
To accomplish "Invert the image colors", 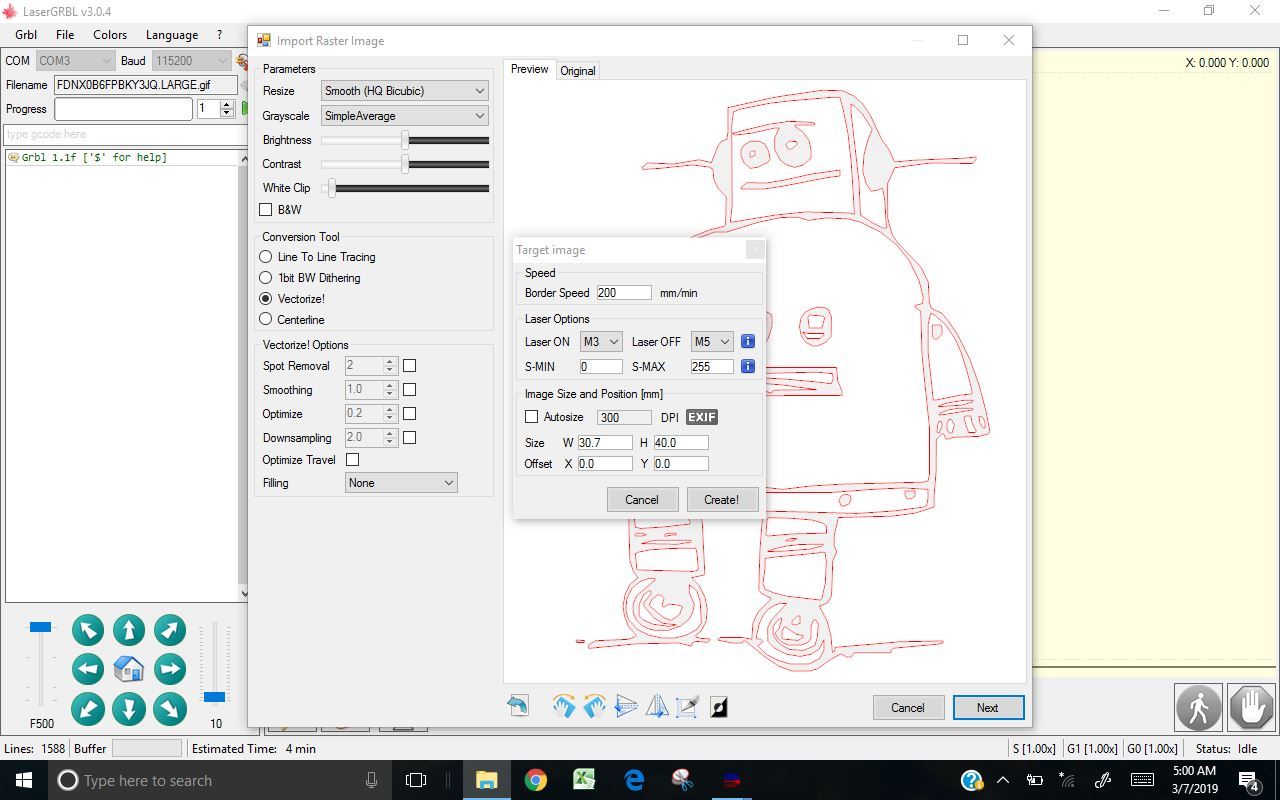I will 717,706.
